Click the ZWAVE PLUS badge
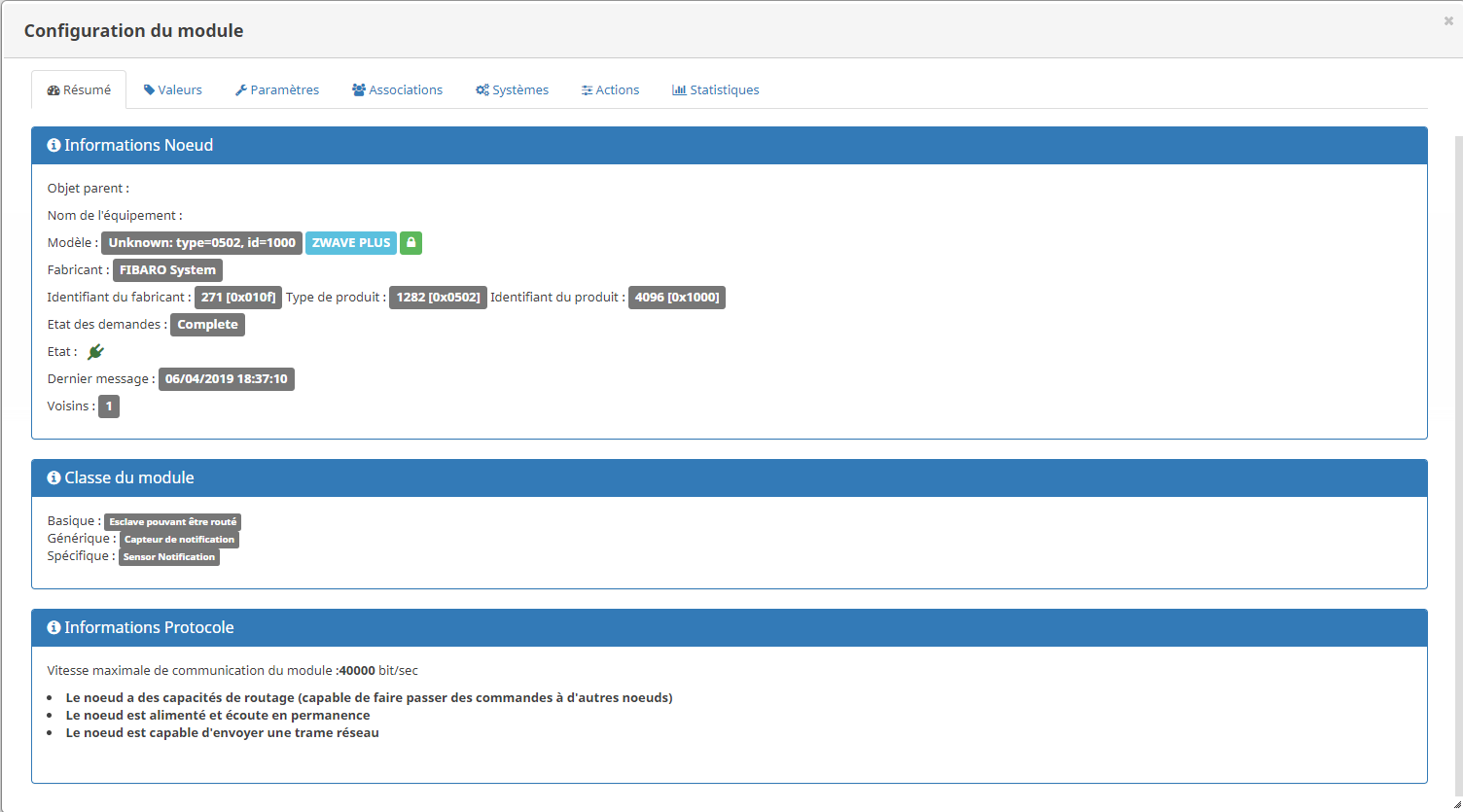 pos(351,243)
